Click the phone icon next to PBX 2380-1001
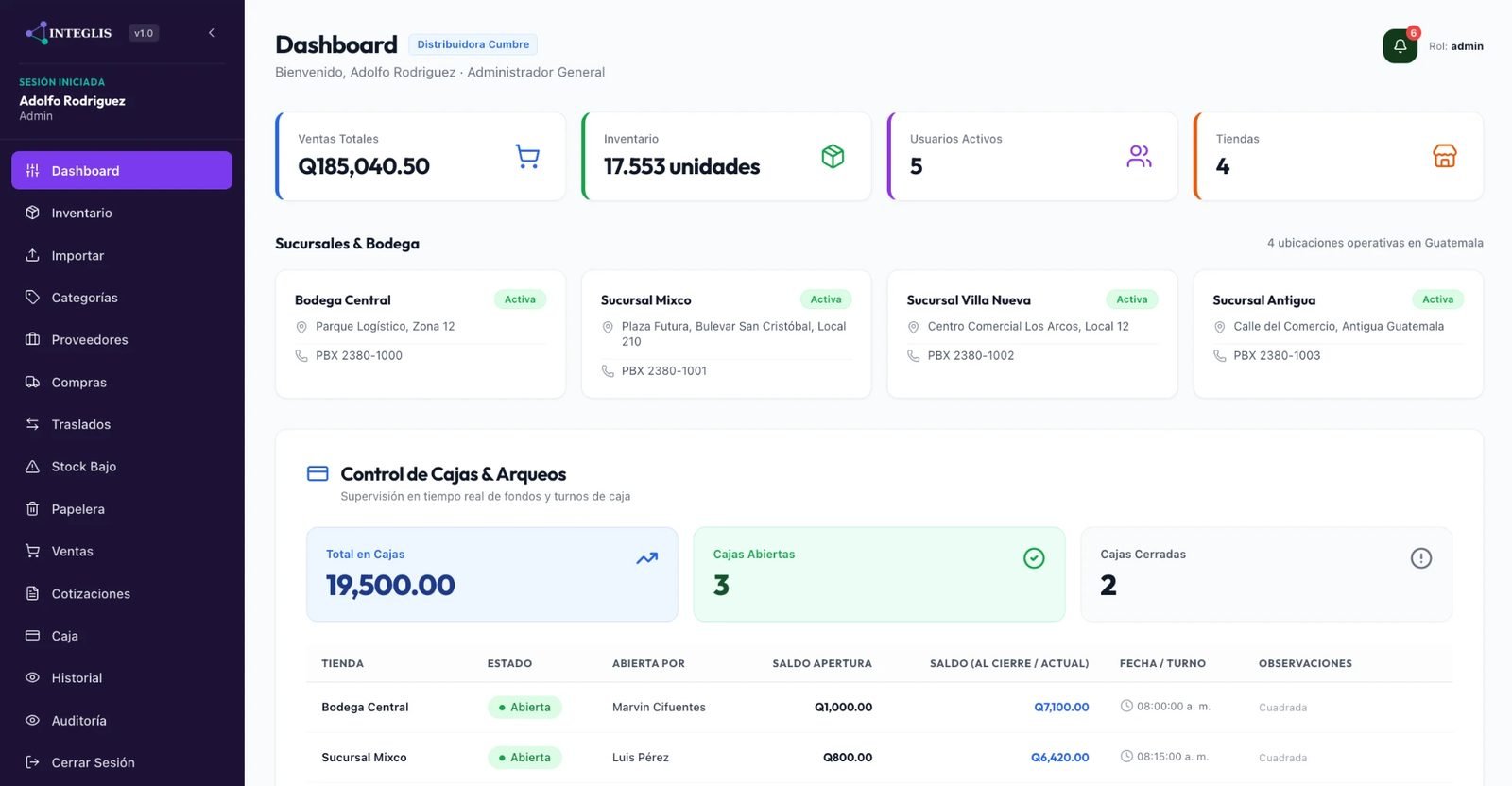This screenshot has width=1512, height=786. [x=608, y=371]
